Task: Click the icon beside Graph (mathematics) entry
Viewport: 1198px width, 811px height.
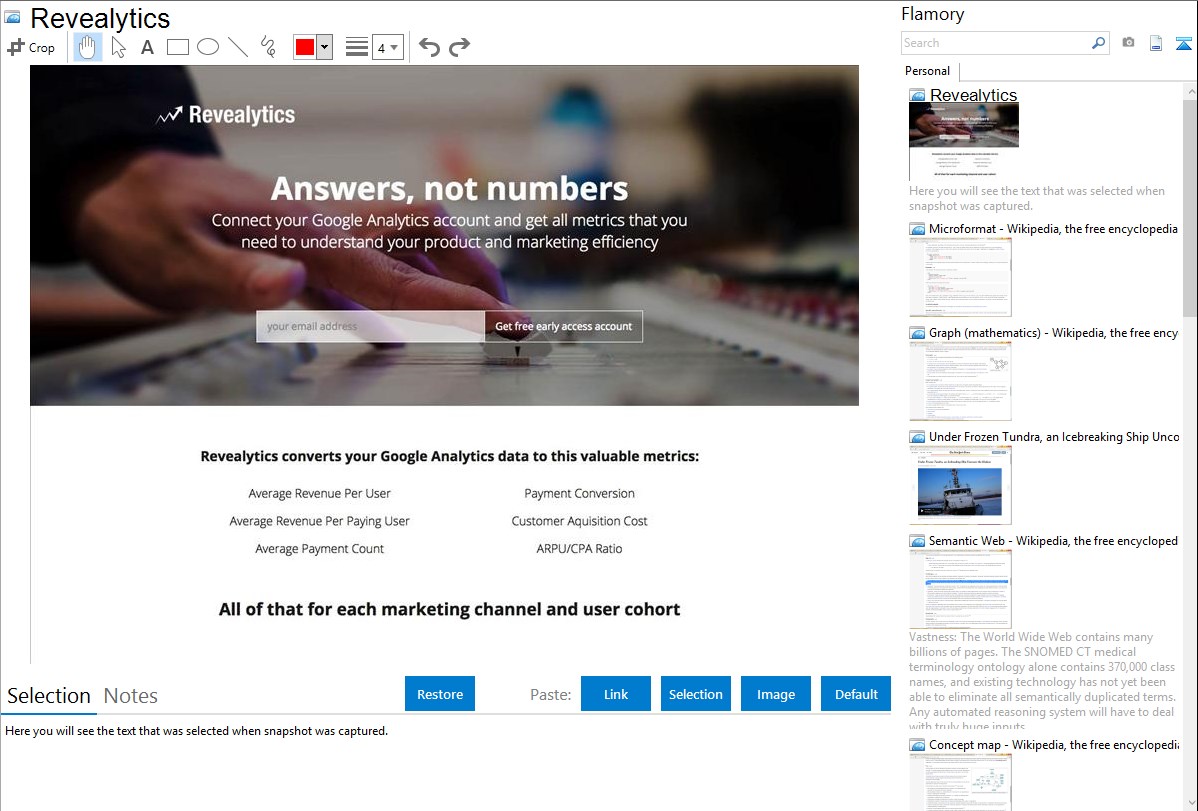Action: 917,333
